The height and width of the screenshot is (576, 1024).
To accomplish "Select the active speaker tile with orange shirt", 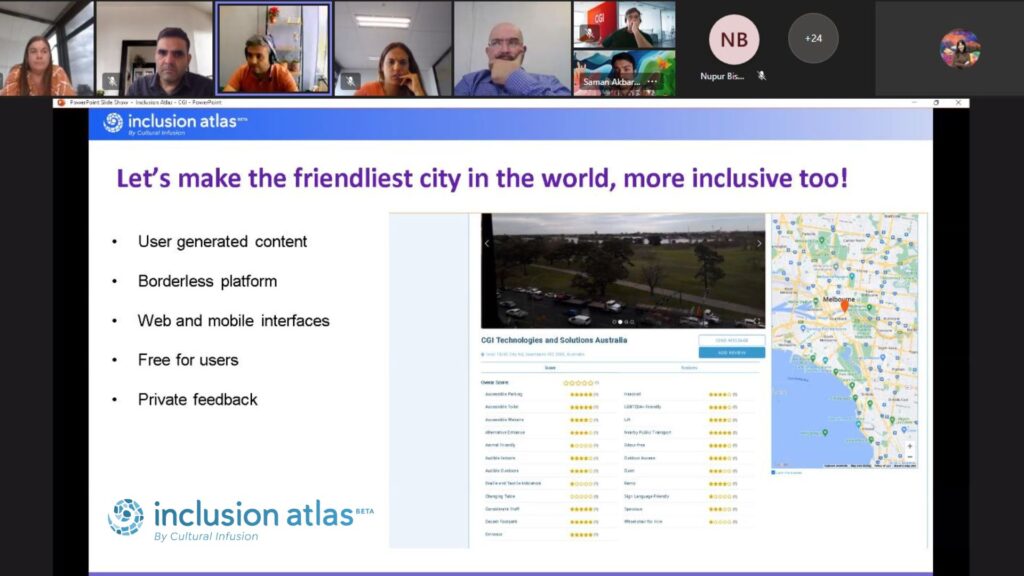I will pyautogui.click(x=273, y=48).
